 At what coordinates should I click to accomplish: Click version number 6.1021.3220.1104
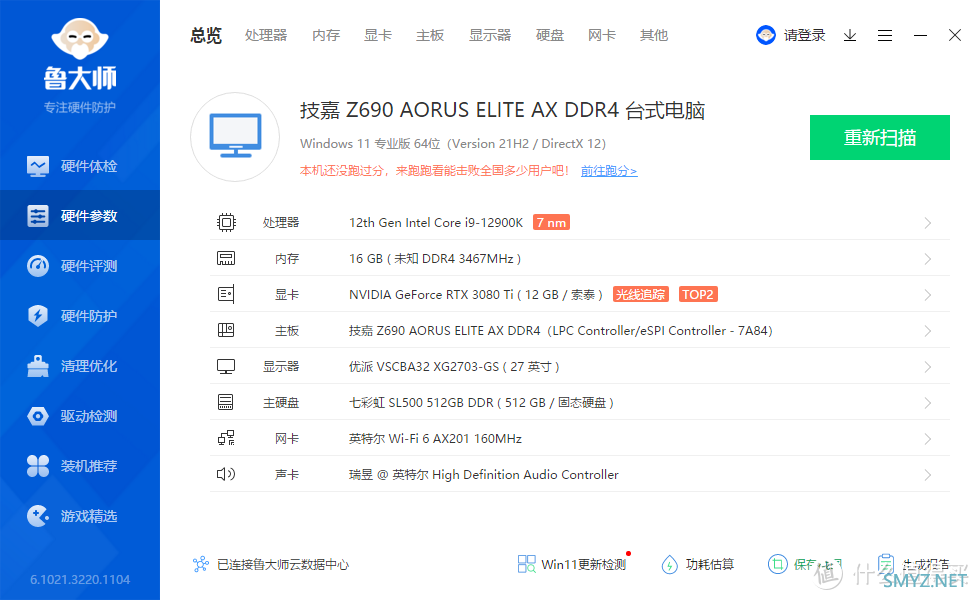point(80,579)
